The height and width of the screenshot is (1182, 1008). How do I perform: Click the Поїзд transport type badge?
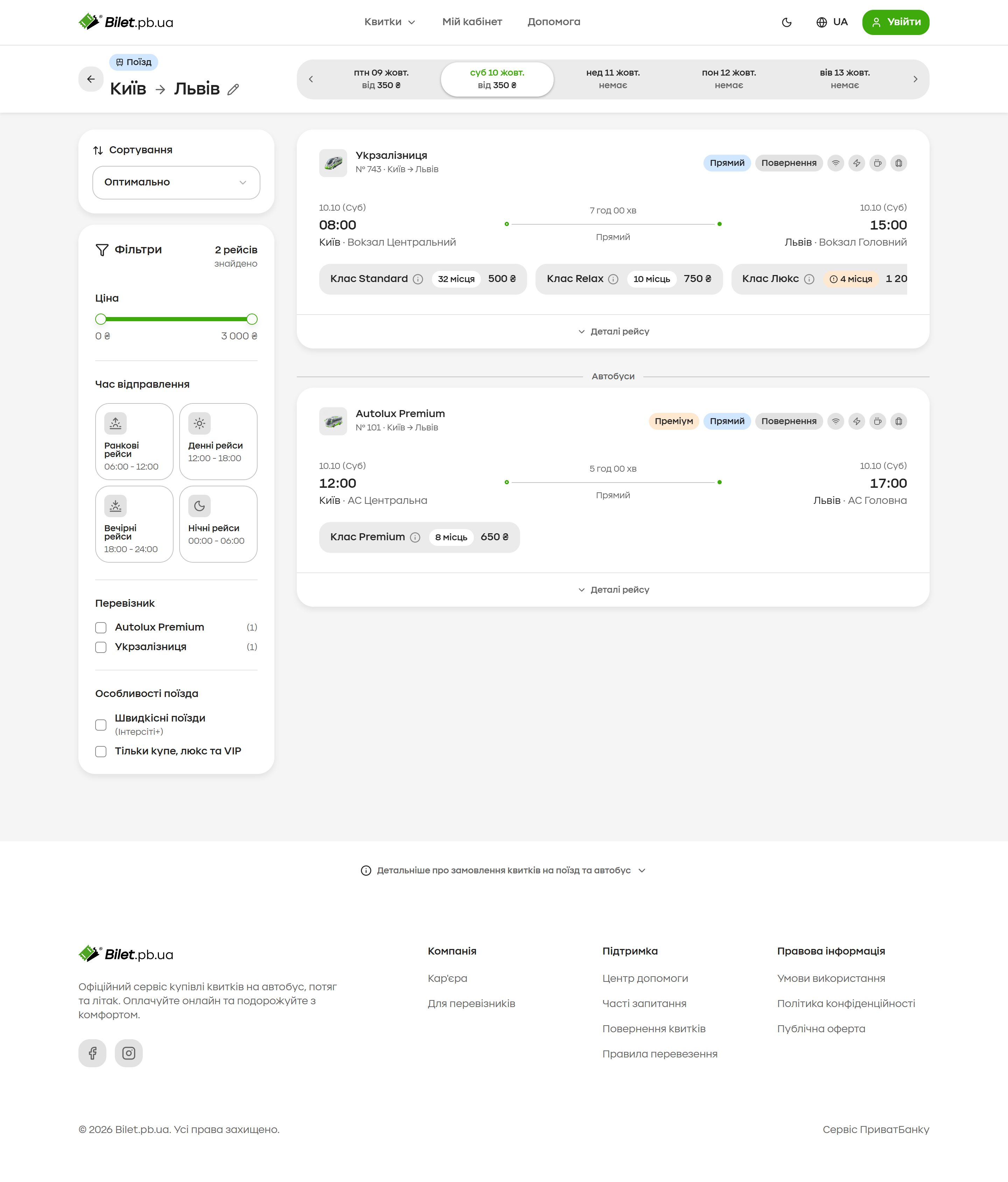[x=133, y=62]
